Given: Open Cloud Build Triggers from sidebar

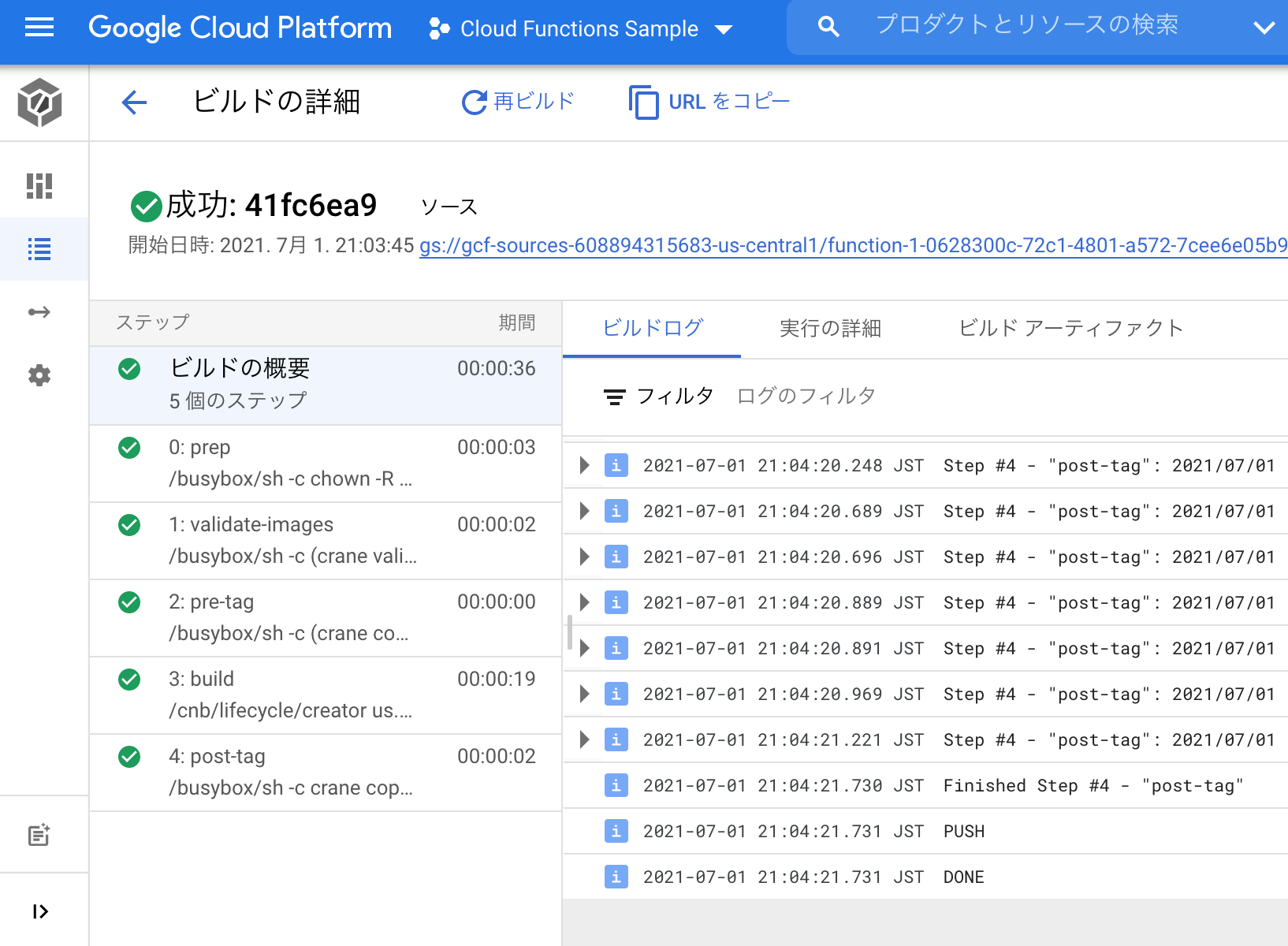Looking at the screenshot, I should tap(39, 312).
